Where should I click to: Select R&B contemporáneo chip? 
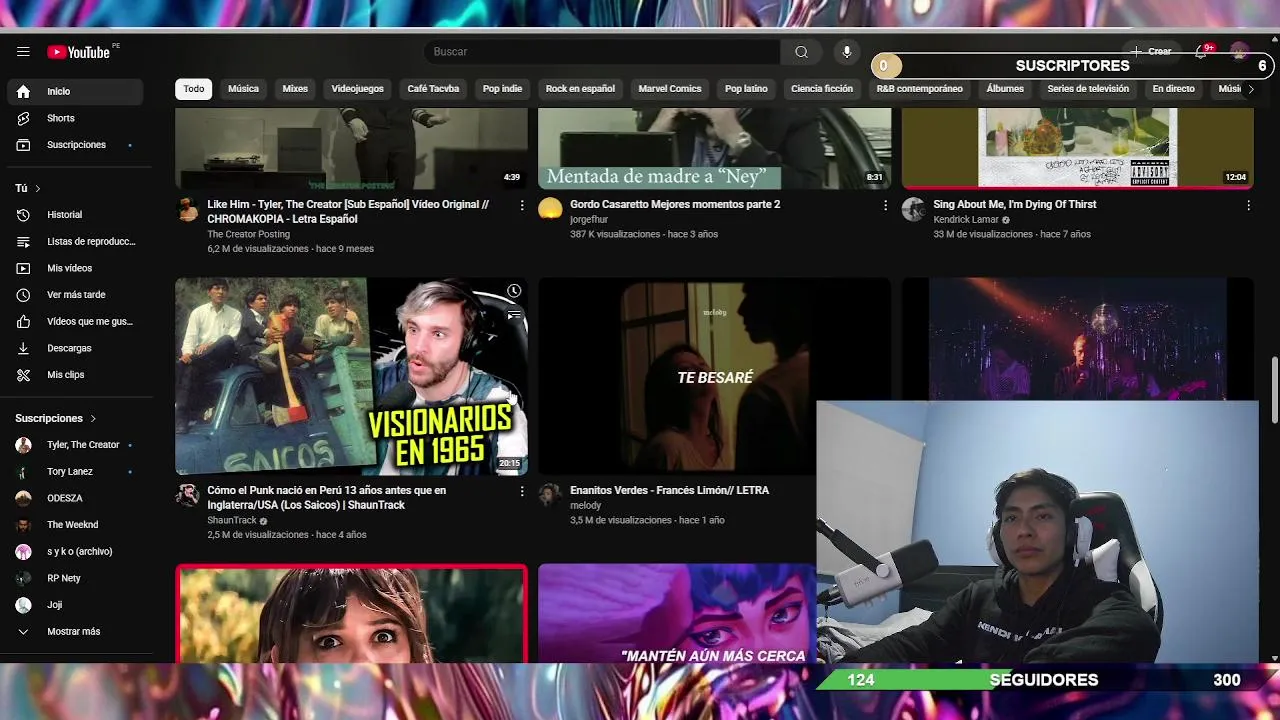pyautogui.click(x=920, y=89)
